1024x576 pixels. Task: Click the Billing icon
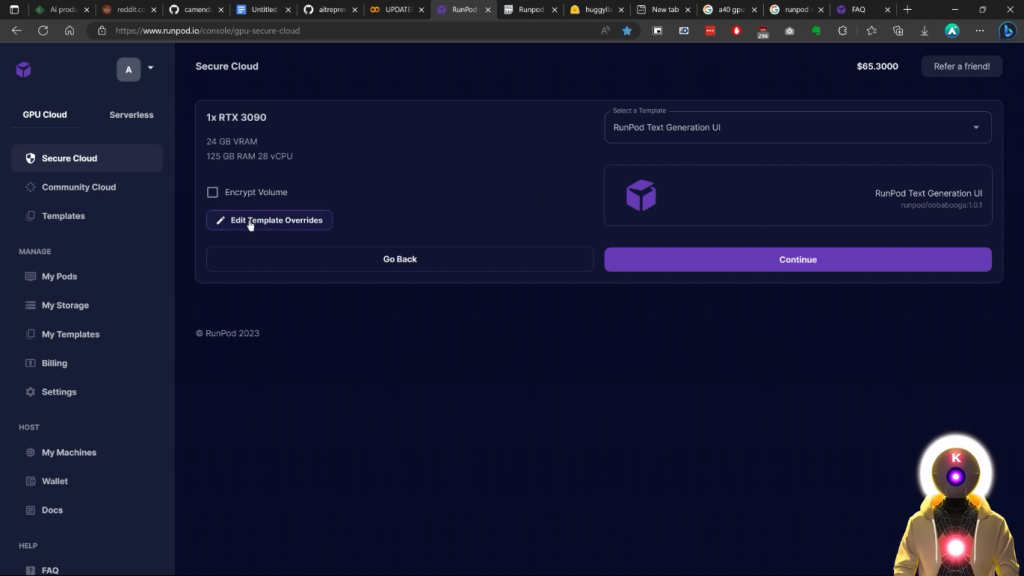[x=30, y=362]
